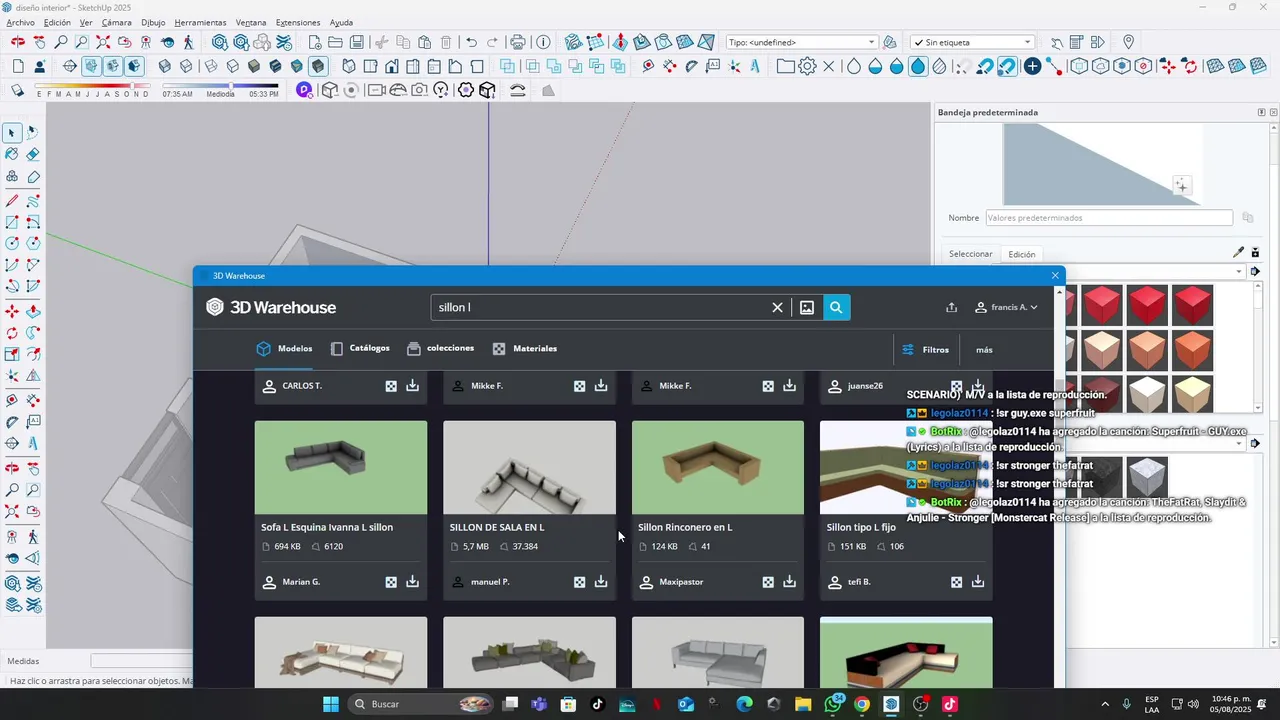
Task: Toggle the highlighted magnet snap tool
Action: click(1006, 66)
